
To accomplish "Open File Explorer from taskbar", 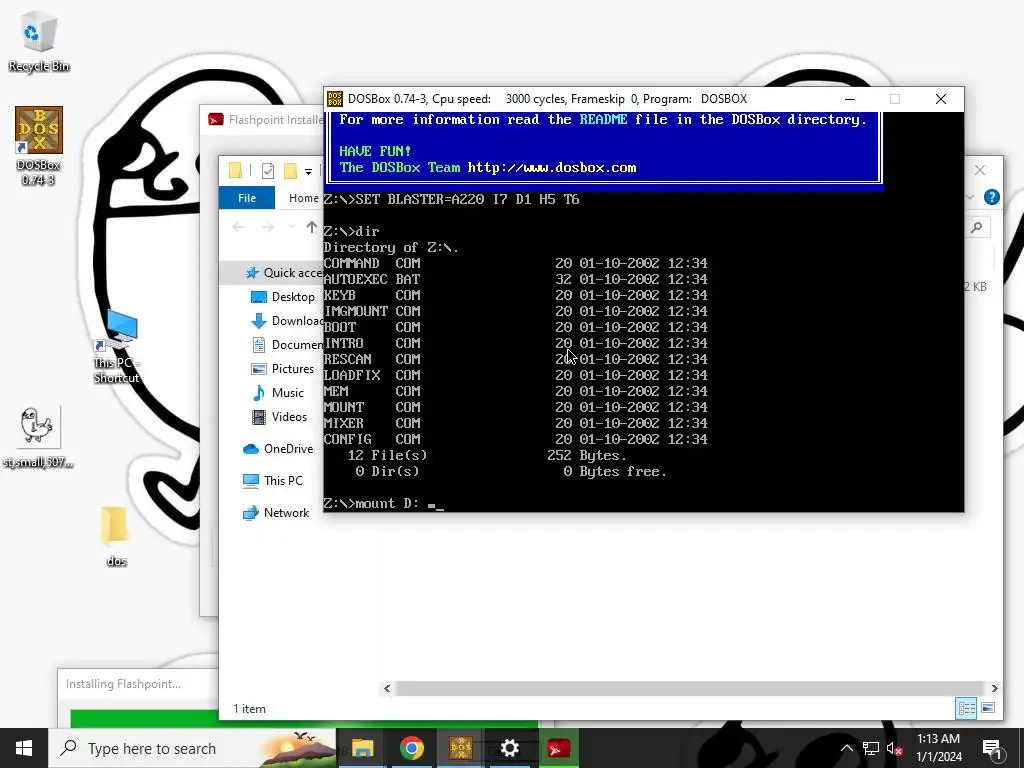I will 362,748.
